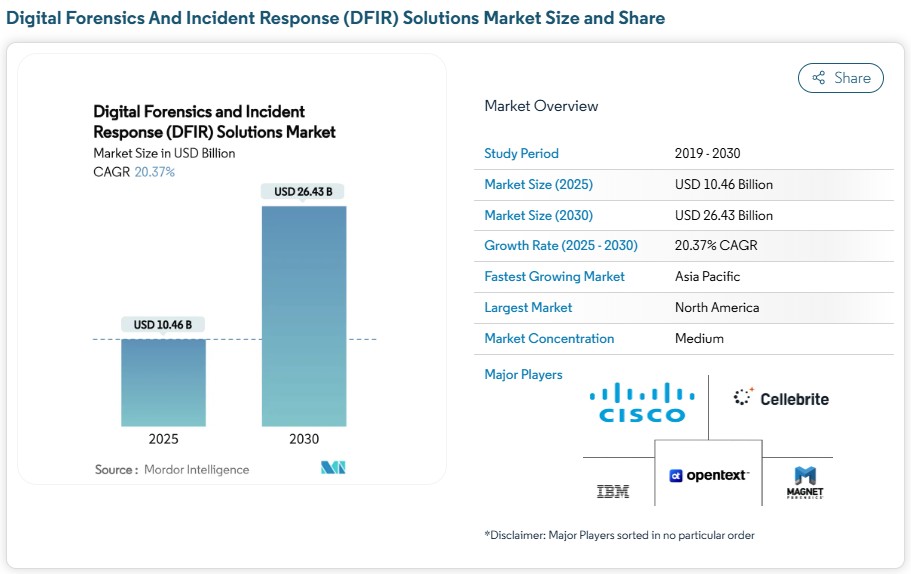Click the OpenText logo
911x574 pixels.
coord(709,475)
